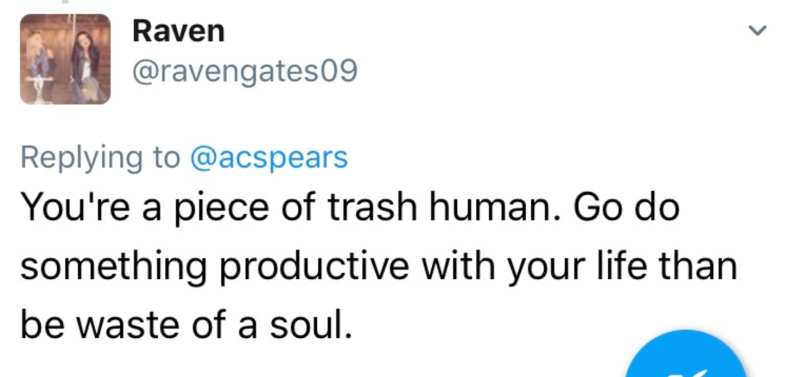Screen dimensions: 786x377
Task: Open the @acspears mention link
Action: coord(269,158)
